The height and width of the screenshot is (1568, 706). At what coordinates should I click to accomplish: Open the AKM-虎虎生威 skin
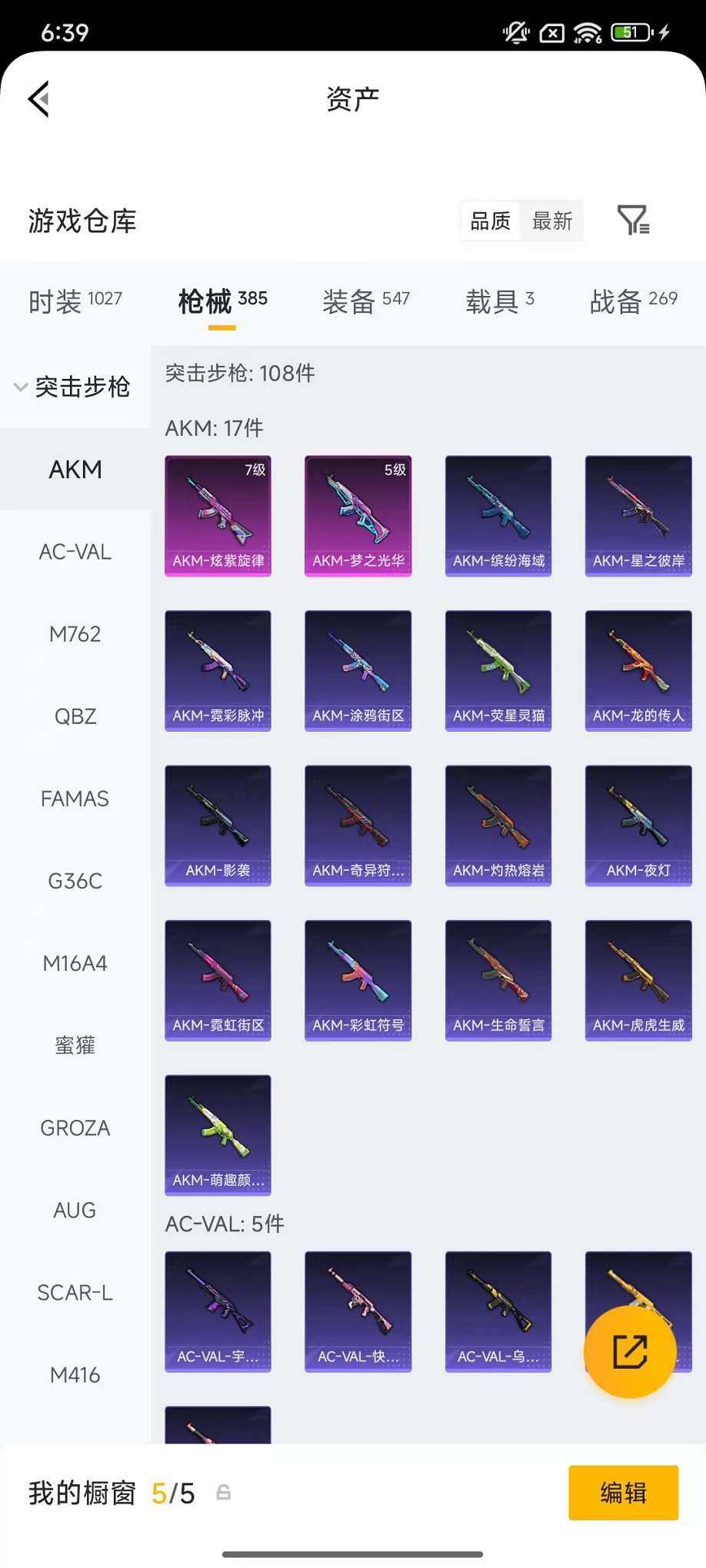638,980
